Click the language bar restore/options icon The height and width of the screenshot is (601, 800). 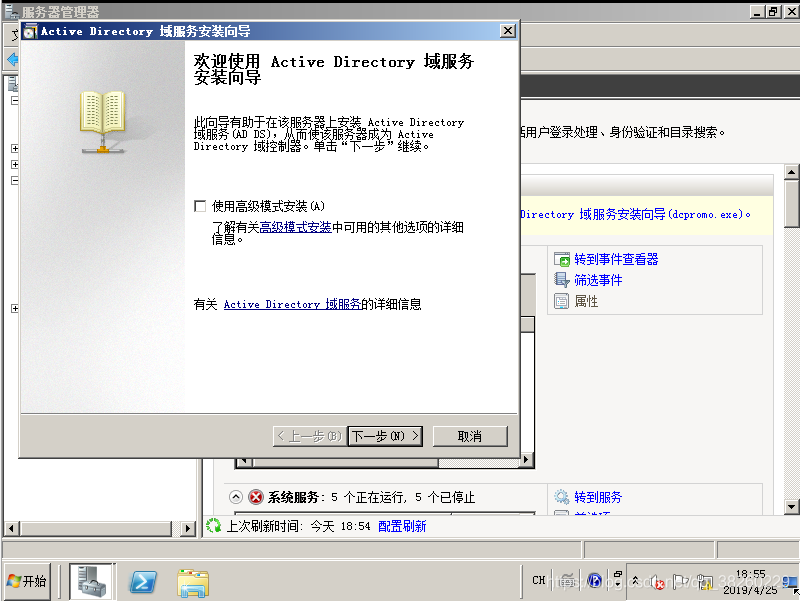[618, 574]
